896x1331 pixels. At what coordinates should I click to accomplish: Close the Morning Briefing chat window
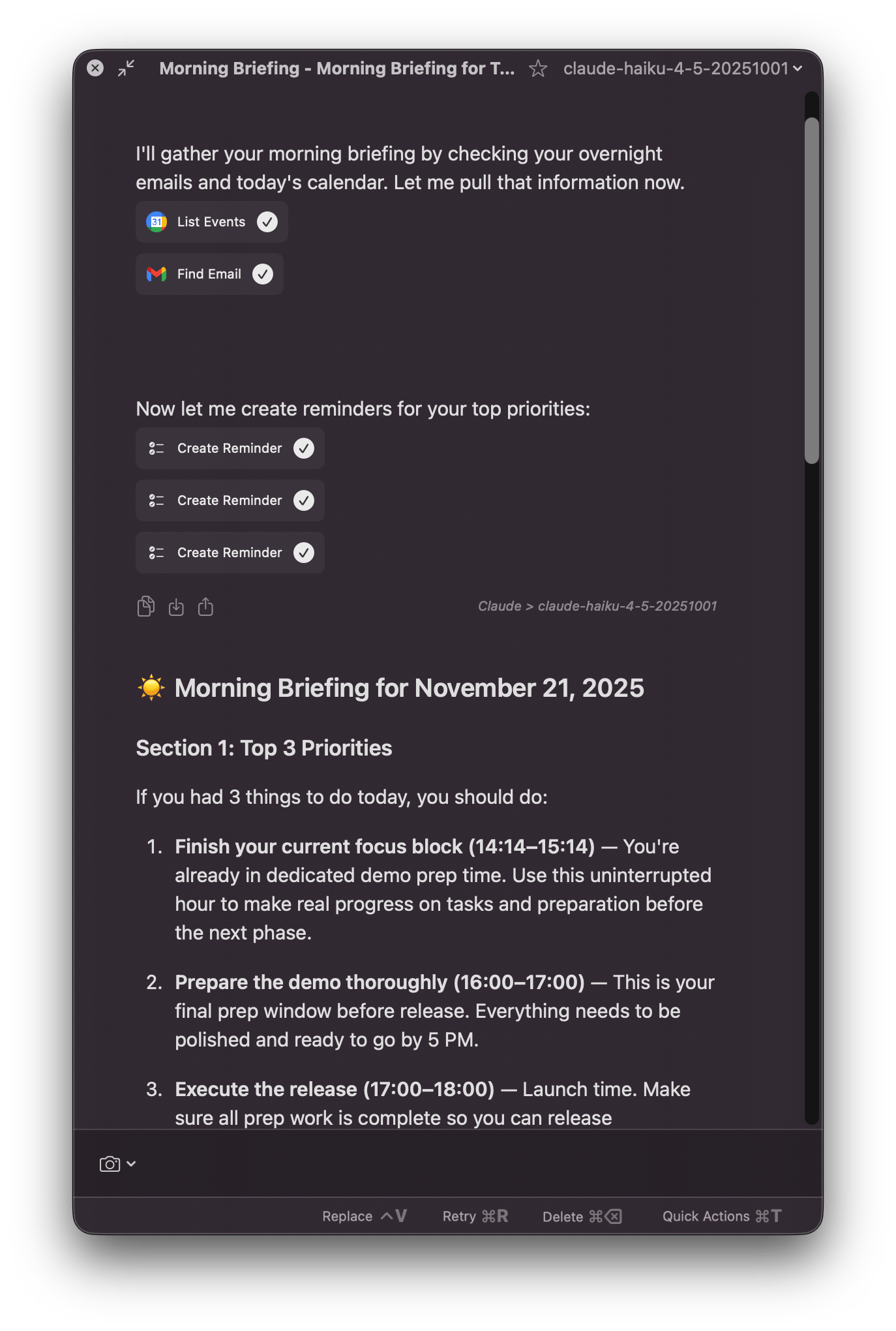[95, 68]
